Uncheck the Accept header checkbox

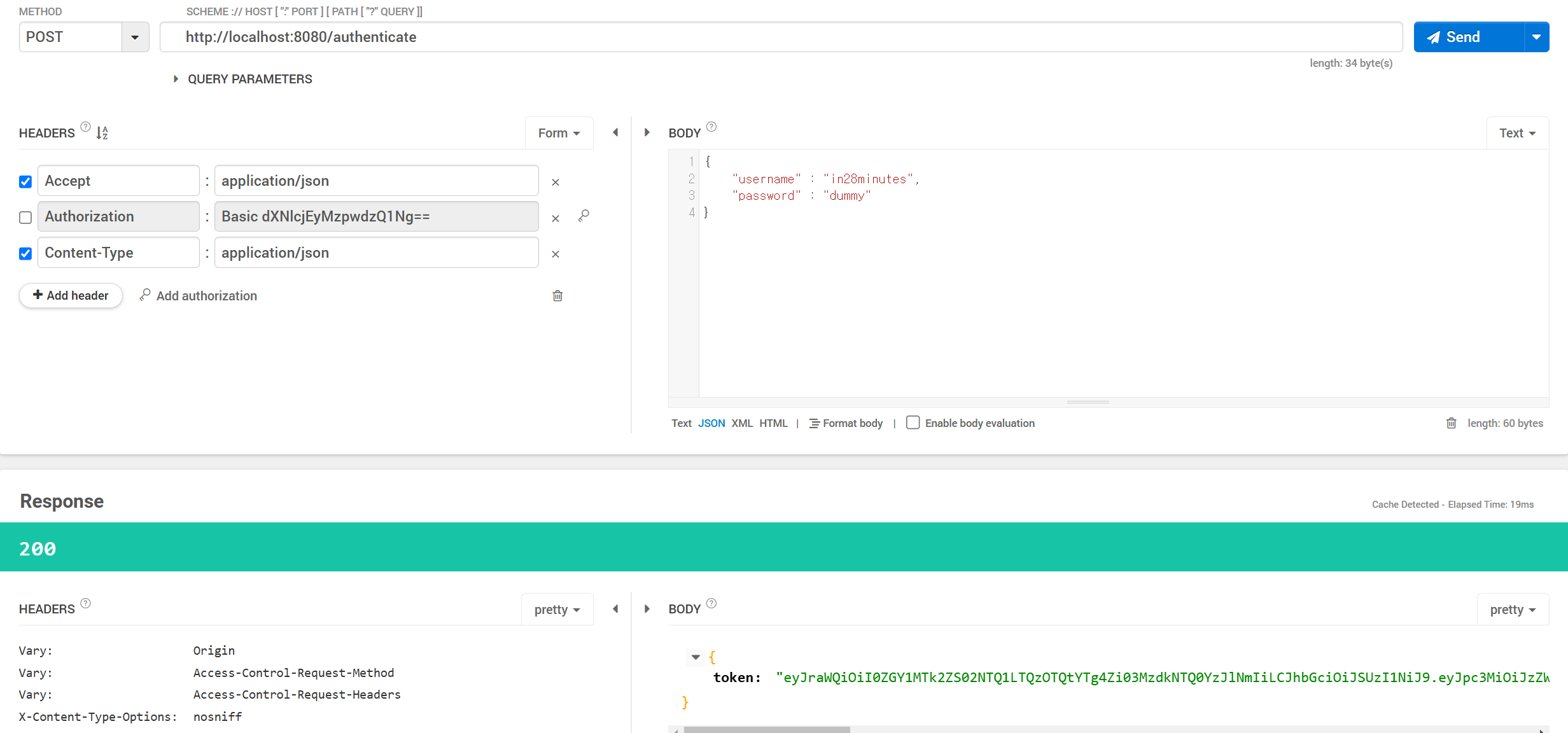pos(25,182)
